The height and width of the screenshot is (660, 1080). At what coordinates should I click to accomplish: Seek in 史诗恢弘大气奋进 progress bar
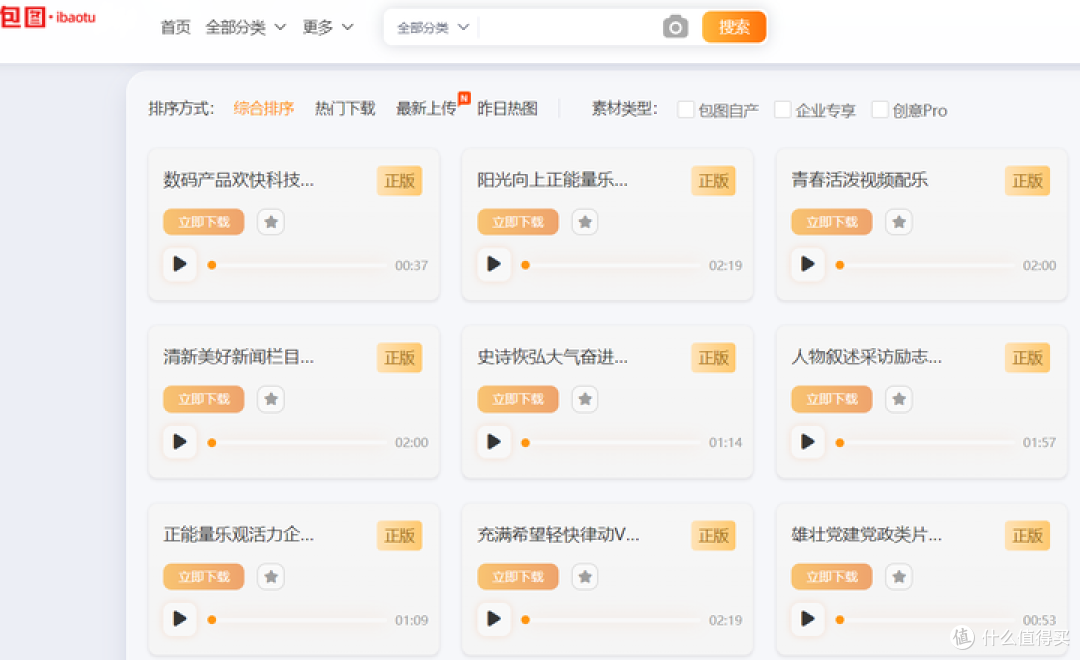[612, 442]
